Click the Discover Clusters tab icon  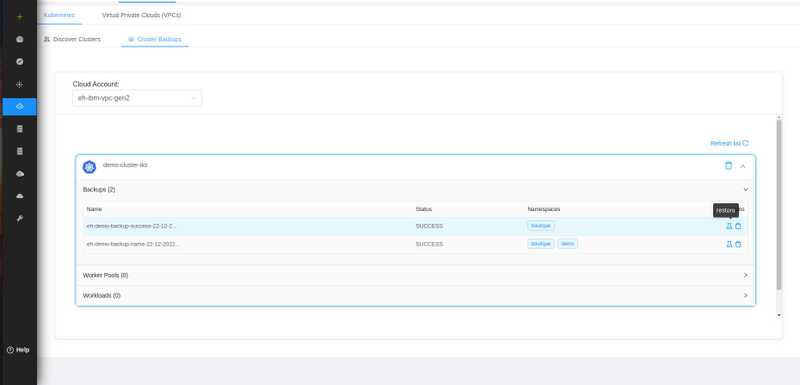coord(46,39)
